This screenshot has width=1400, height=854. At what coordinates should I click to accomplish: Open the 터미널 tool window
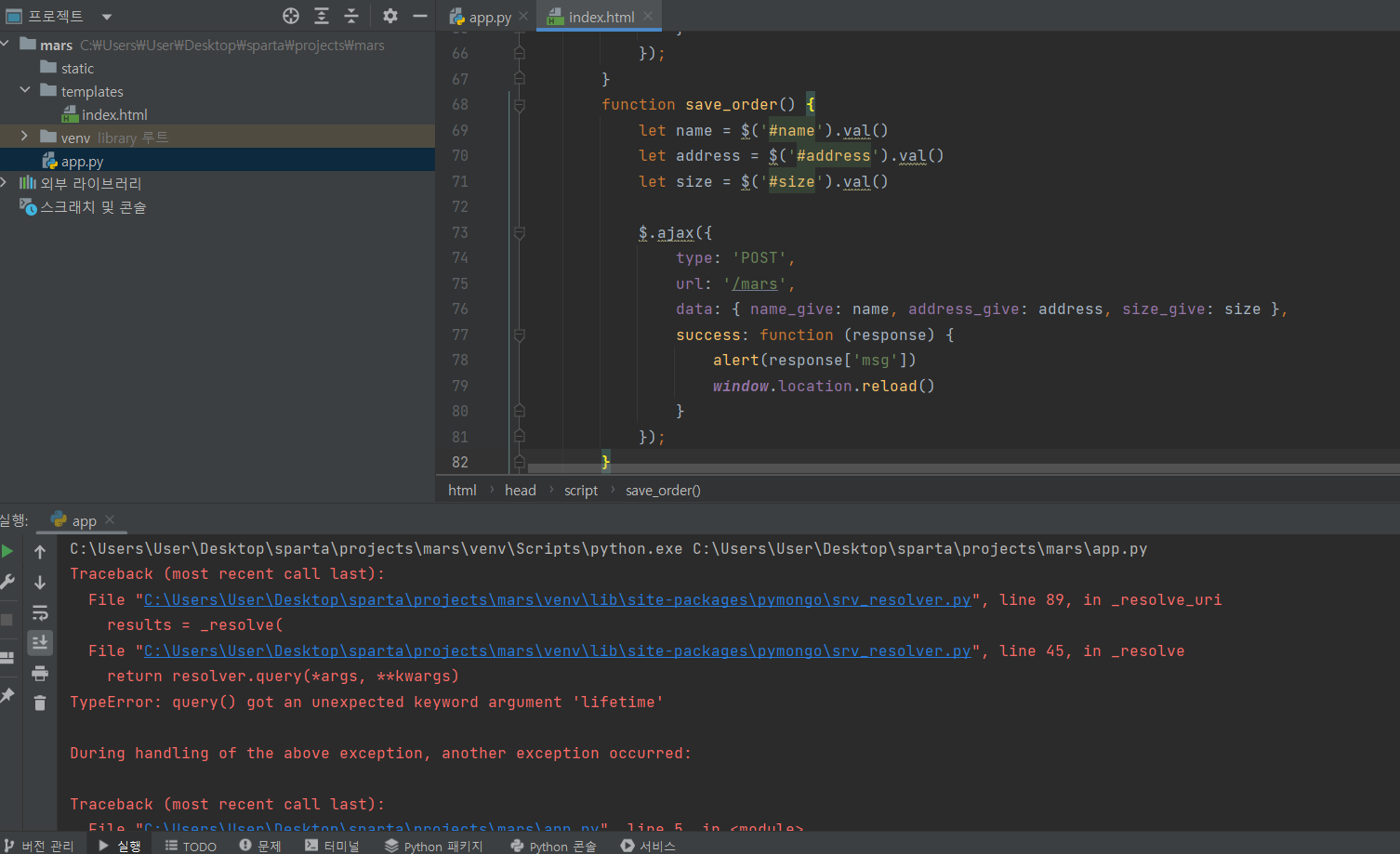(333, 845)
